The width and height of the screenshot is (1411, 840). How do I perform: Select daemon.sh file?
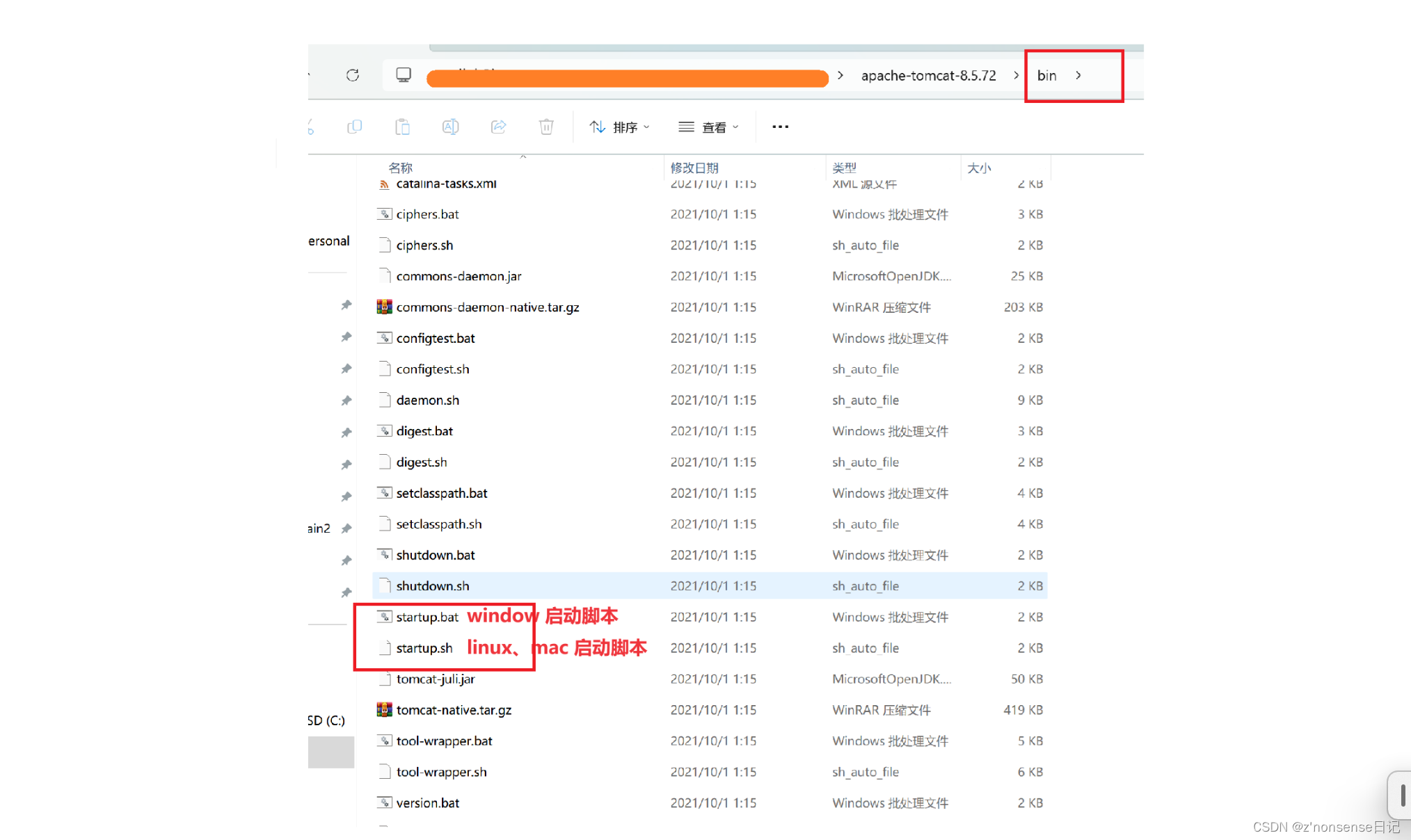point(427,400)
